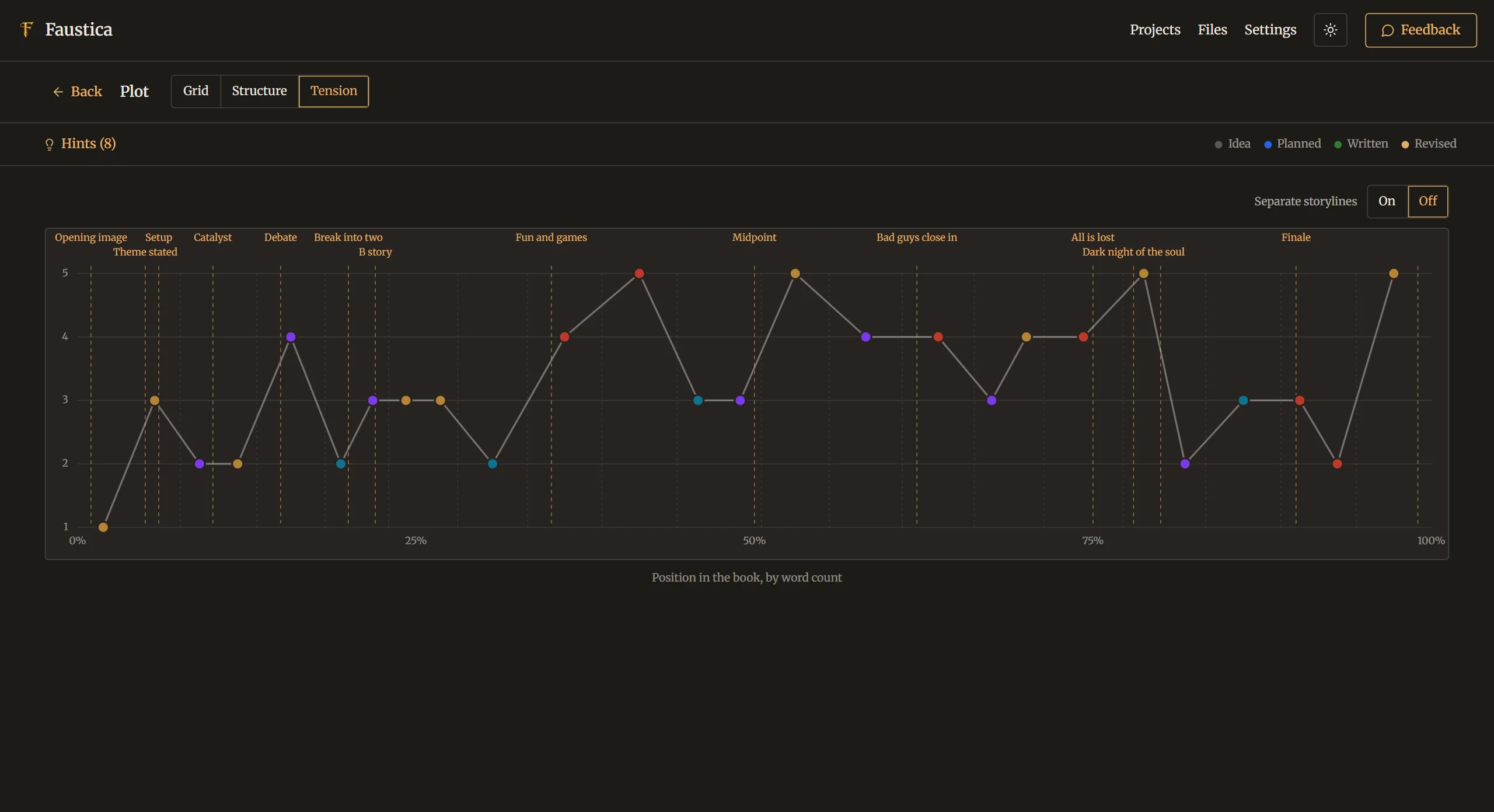Click the Back arrow icon
This screenshot has width=1494, height=812.
[x=58, y=92]
